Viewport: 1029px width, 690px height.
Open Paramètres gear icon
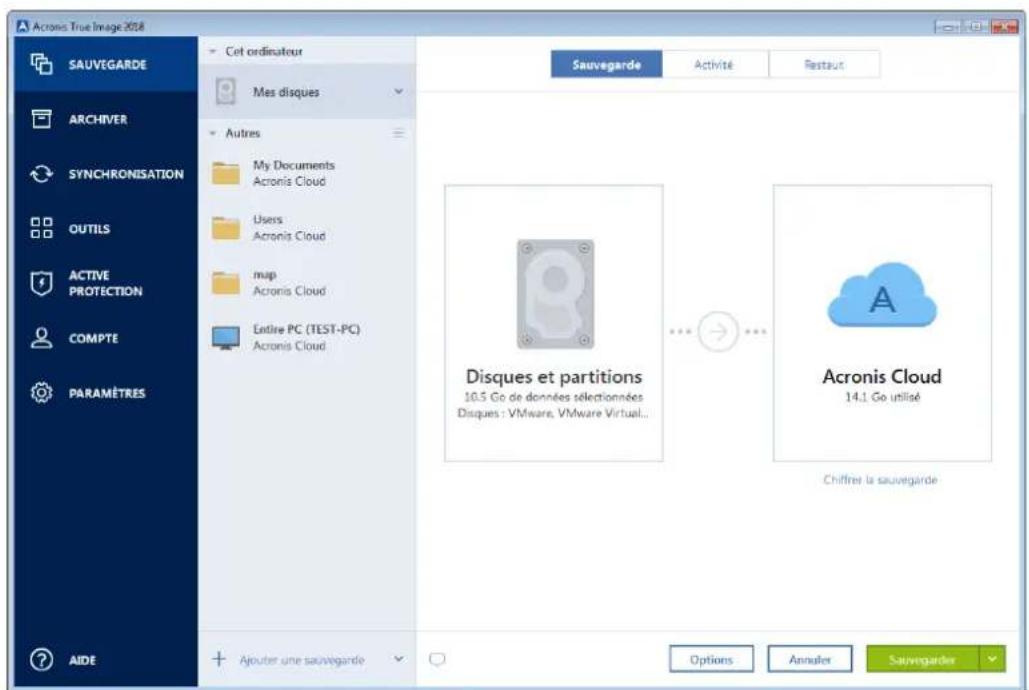(41, 393)
